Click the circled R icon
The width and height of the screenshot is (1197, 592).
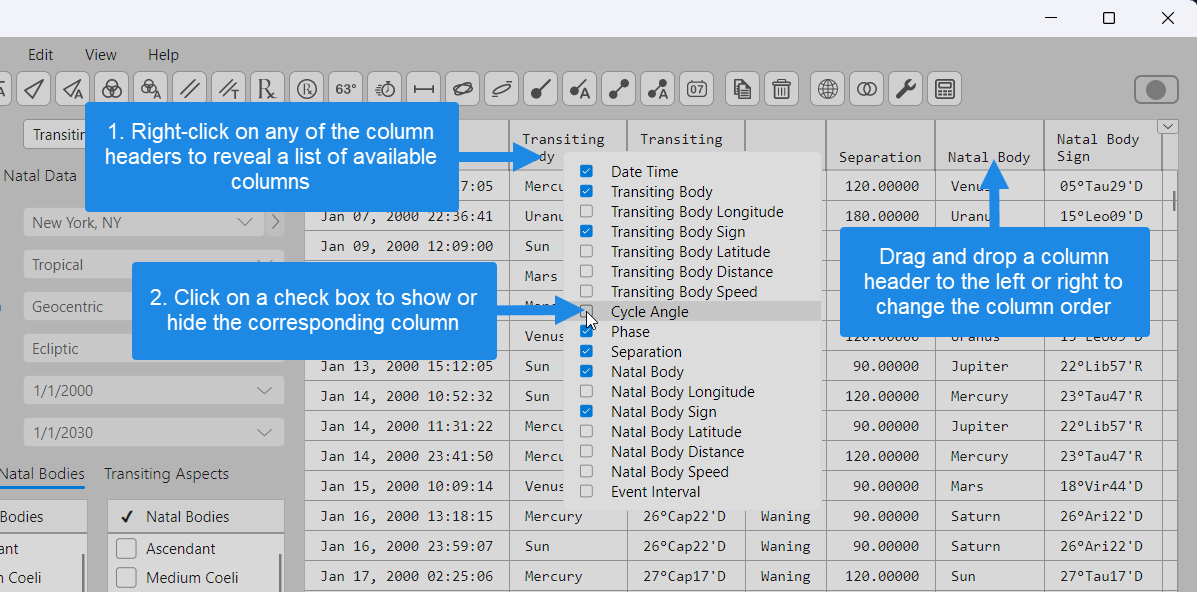pyautogui.click(x=307, y=89)
